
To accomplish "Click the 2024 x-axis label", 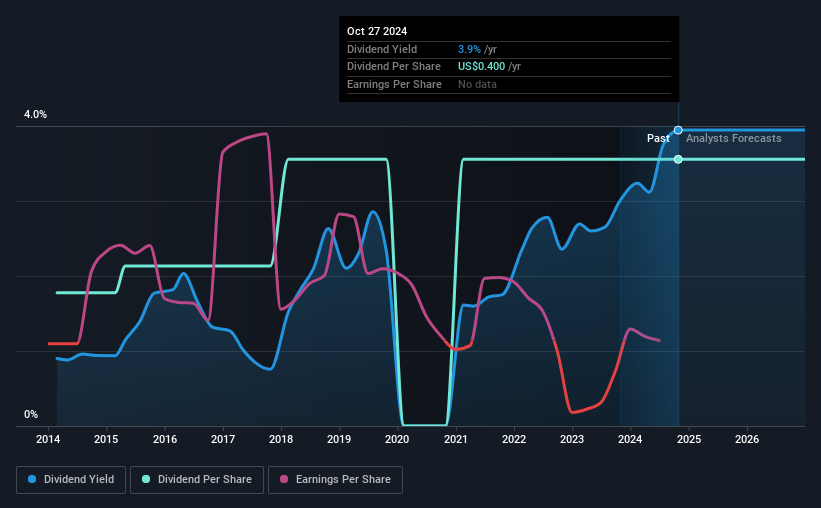I will 630,439.
